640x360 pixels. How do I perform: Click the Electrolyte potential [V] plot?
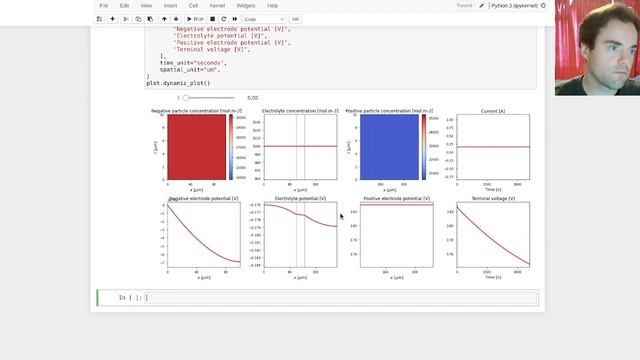[x=300, y=235]
